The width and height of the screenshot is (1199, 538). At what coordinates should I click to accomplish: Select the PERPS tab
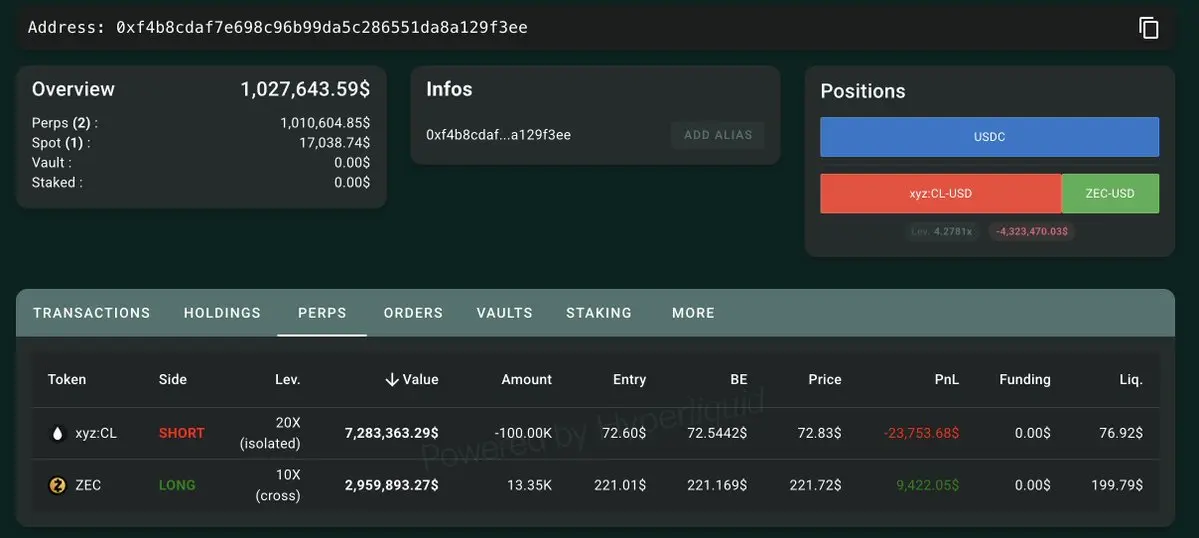pyautogui.click(x=322, y=313)
